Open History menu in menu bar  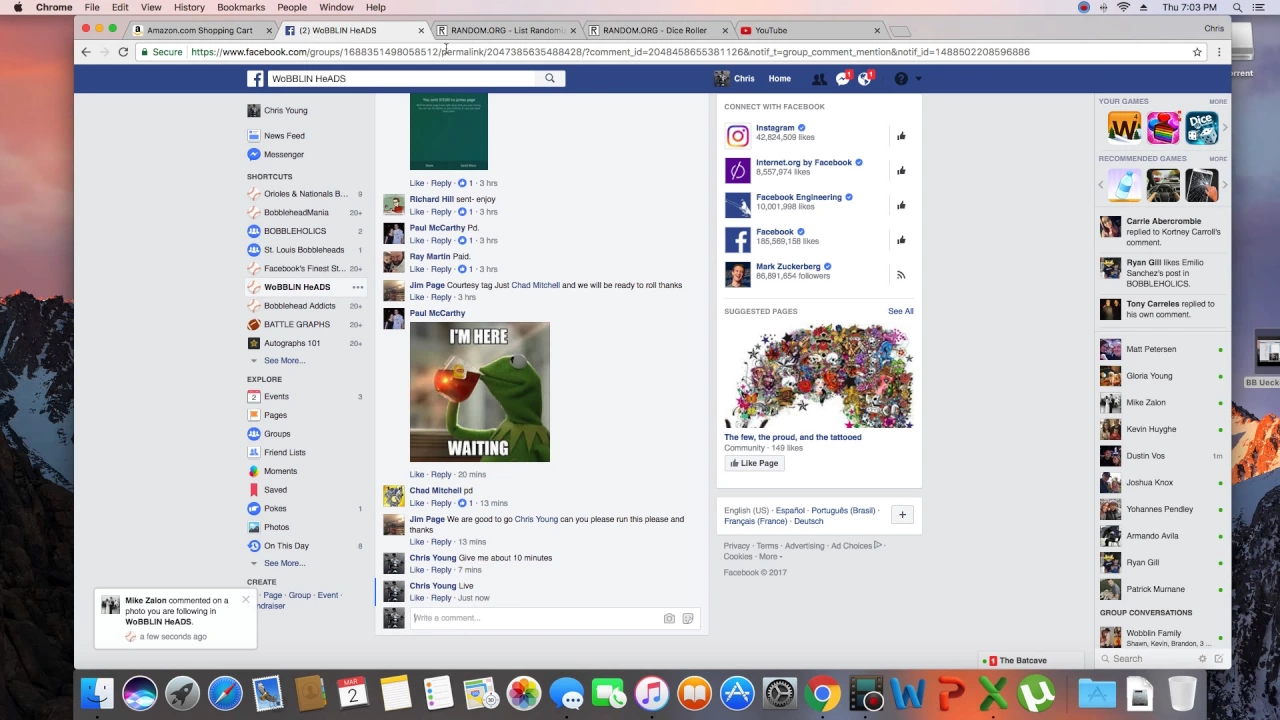pos(189,7)
